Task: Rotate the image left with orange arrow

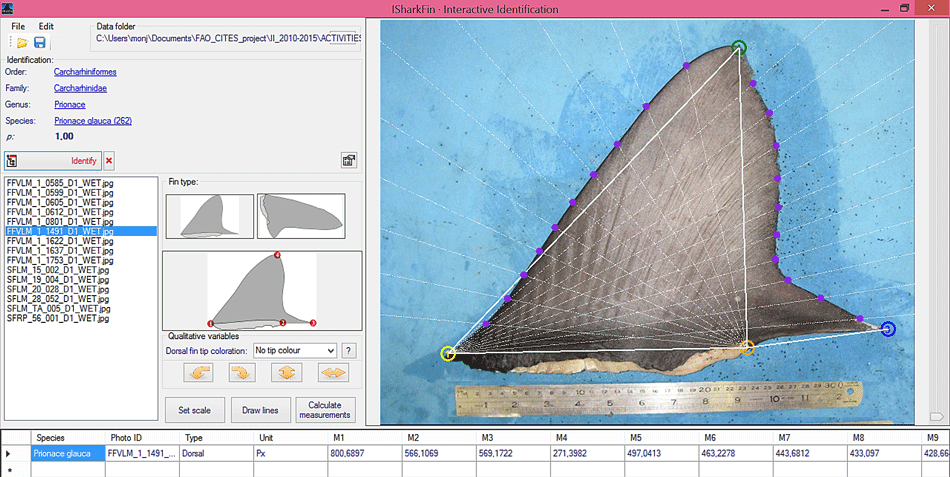Action: pyautogui.click(x=200, y=373)
